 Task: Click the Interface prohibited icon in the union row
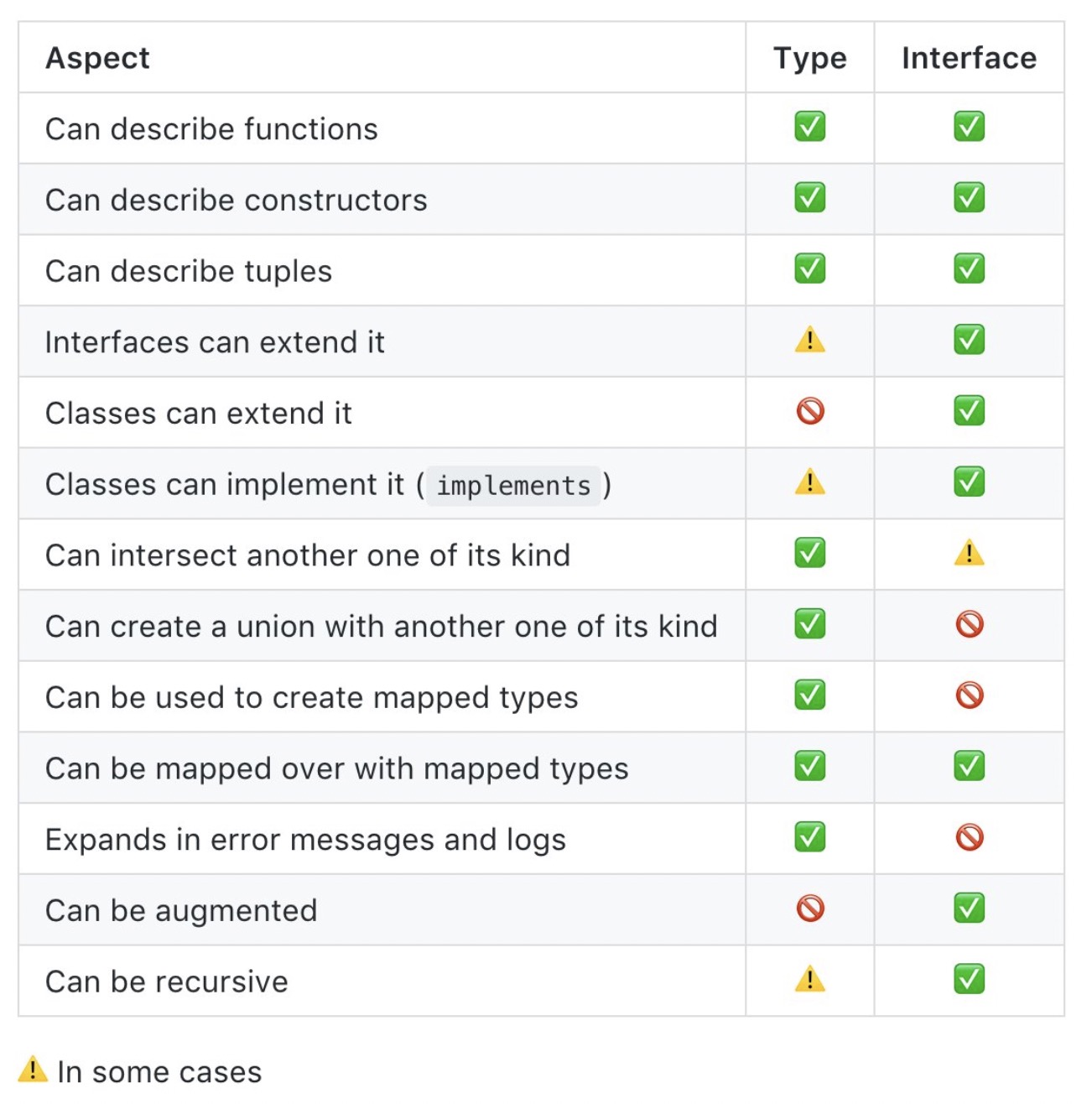(x=969, y=624)
